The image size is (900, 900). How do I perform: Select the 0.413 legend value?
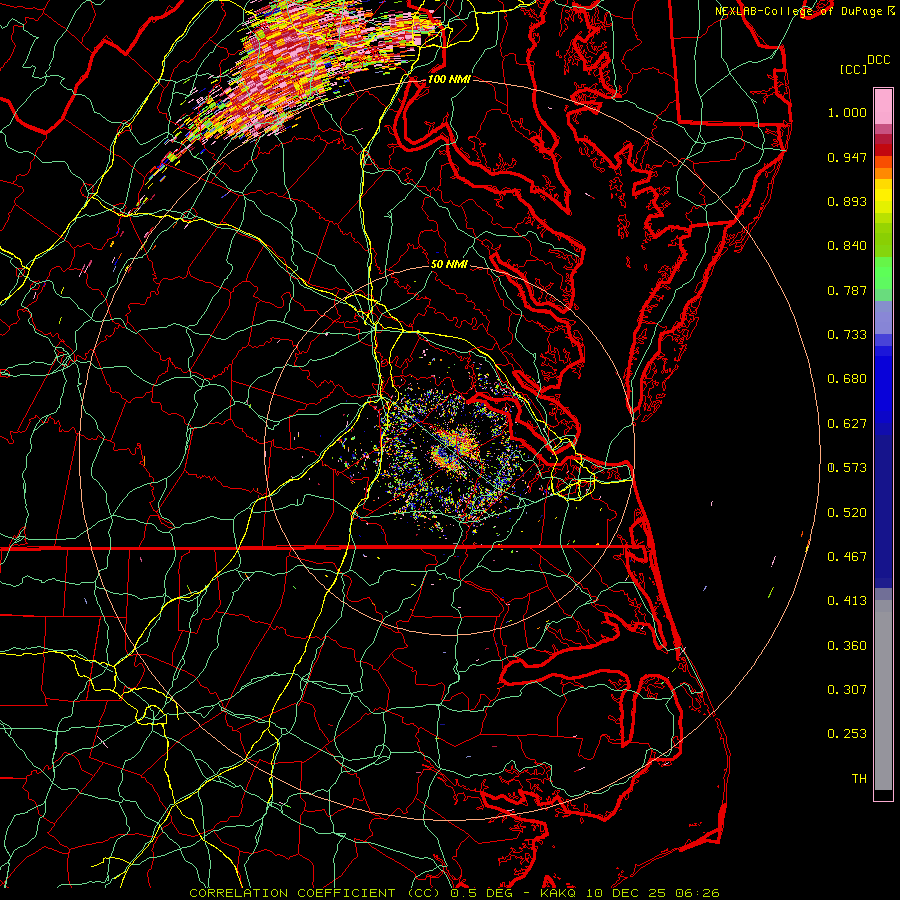pos(847,601)
